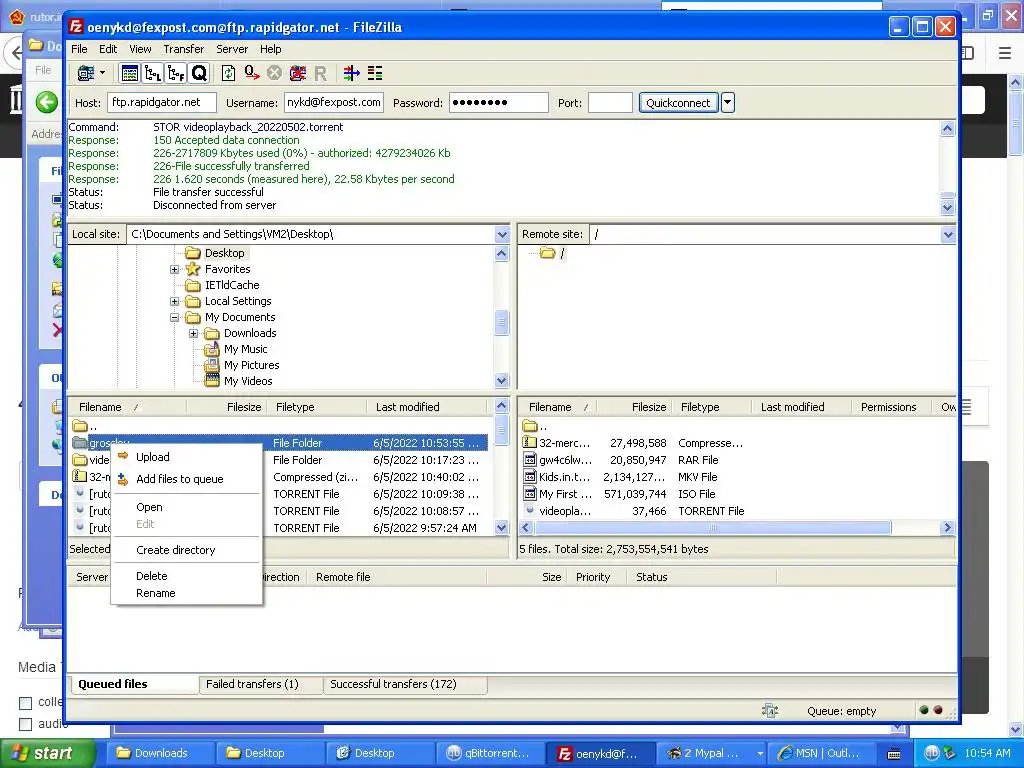
Task: Select the Desktop folder in local tree
Action: (224, 253)
